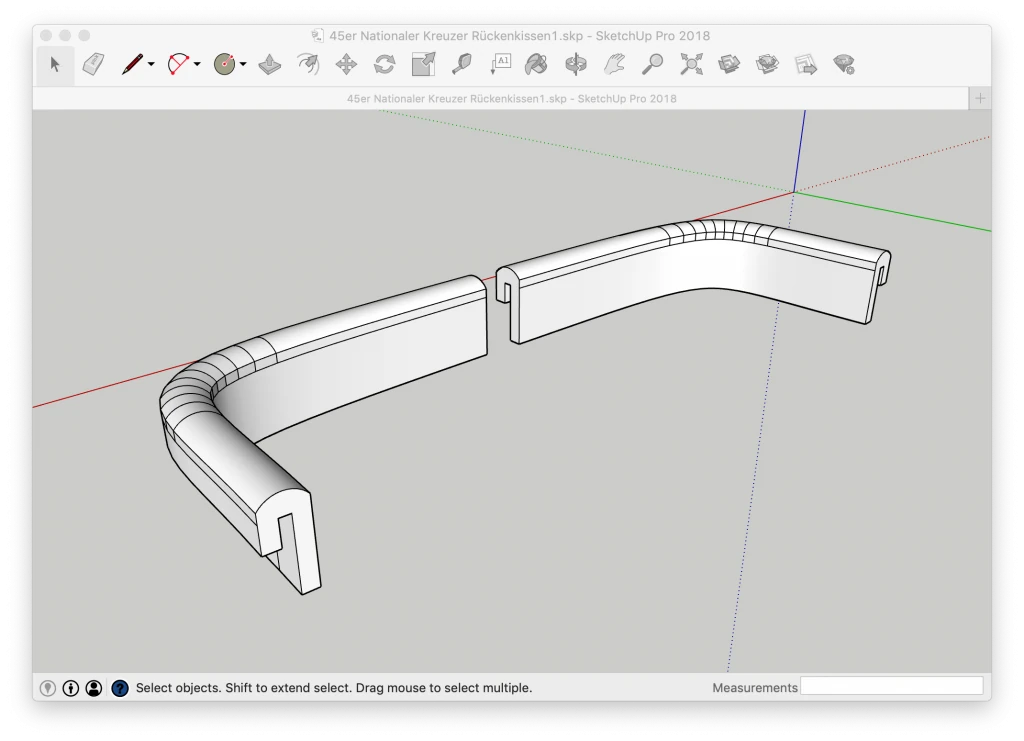This screenshot has width=1024, height=741.
Task: Select the Pan hand tool
Action: pos(614,65)
